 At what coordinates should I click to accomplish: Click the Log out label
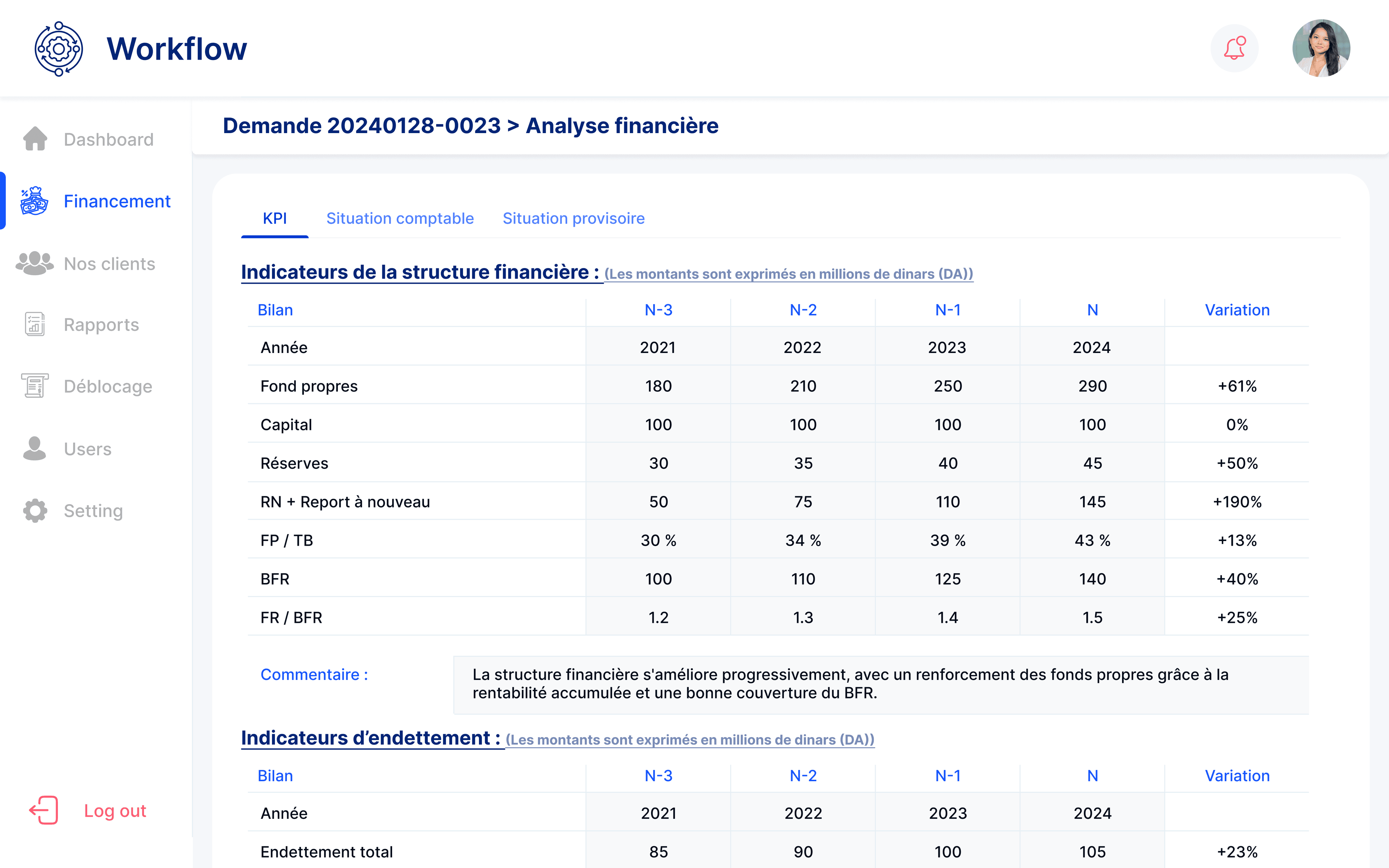[114, 810]
